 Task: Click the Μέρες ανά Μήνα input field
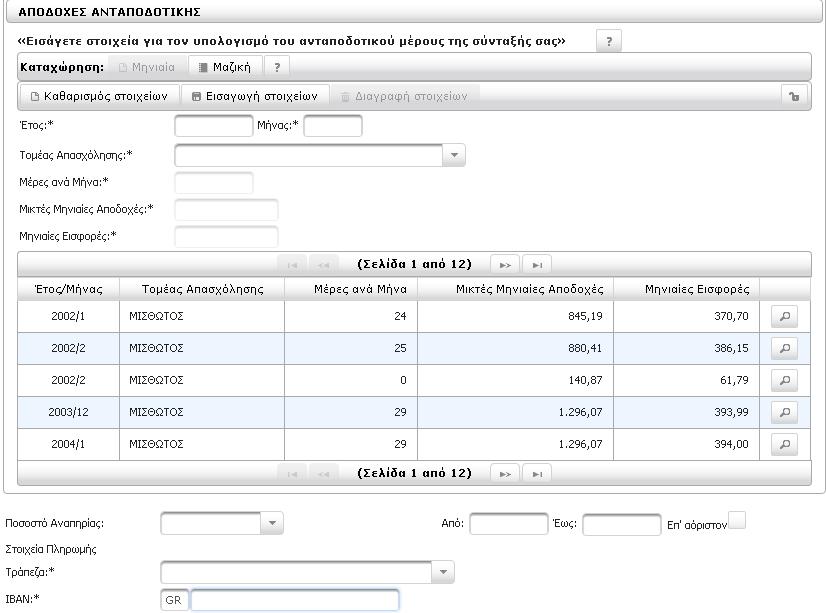[214, 183]
